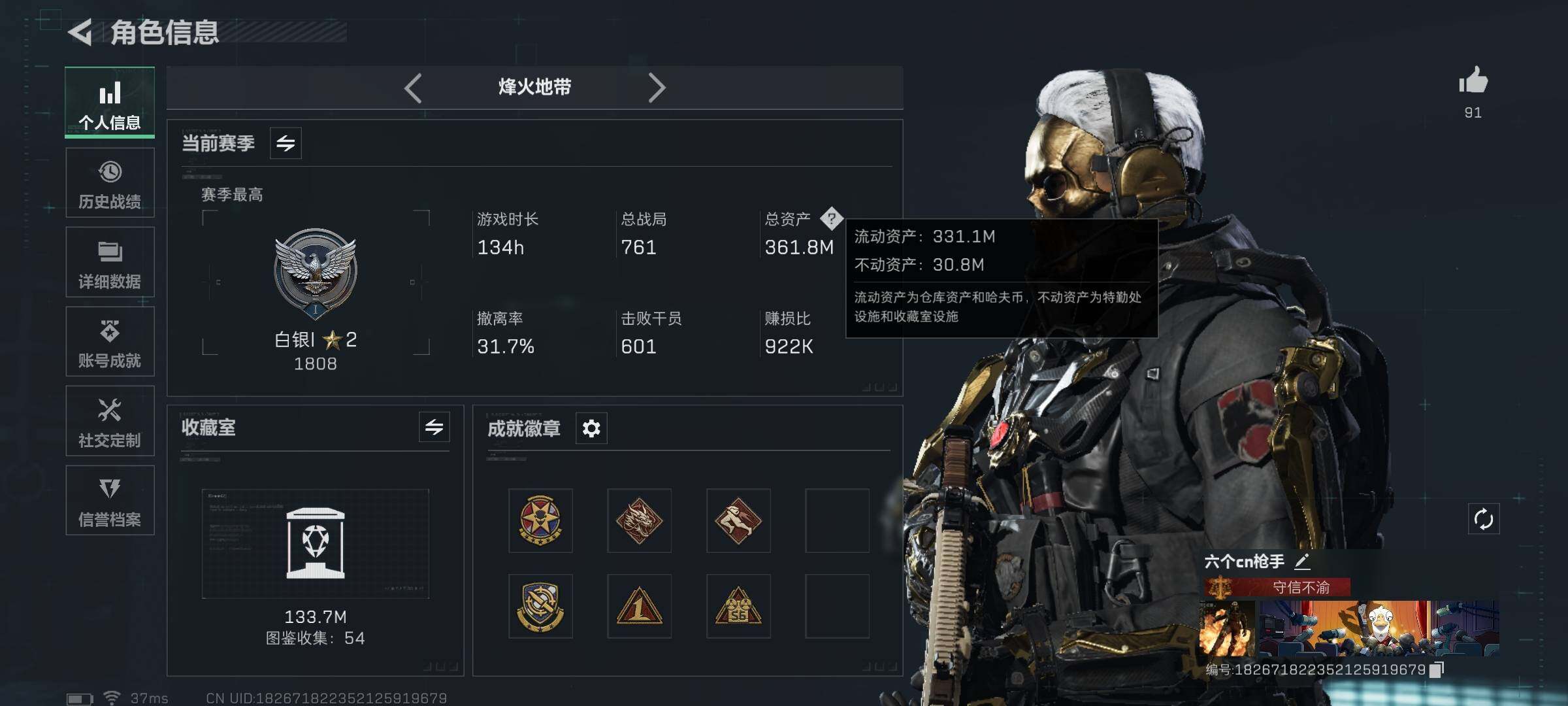This screenshot has width=1568, height=706.
Task: Open the 账号成就 tab
Action: pyautogui.click(x=110, y=341)
